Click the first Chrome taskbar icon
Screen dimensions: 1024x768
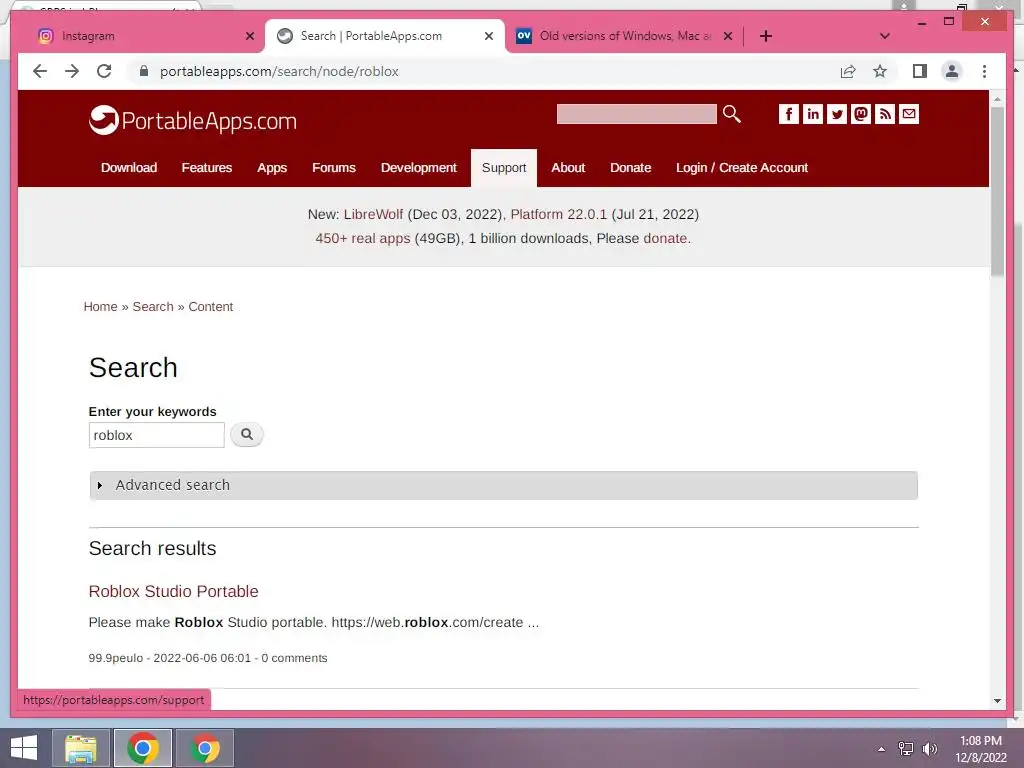click(143, 748)
